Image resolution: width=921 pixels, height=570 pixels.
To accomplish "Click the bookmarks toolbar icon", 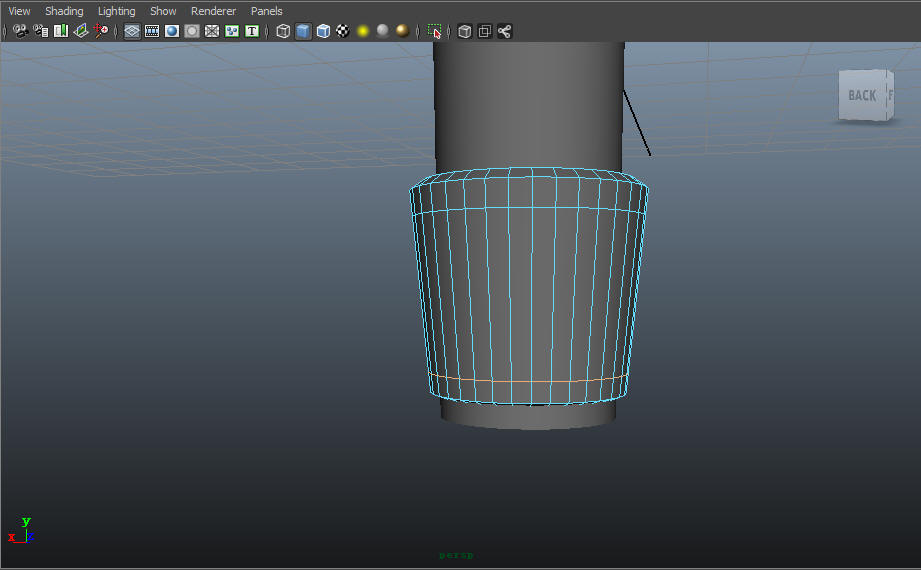I will click(x=60, y=31).
